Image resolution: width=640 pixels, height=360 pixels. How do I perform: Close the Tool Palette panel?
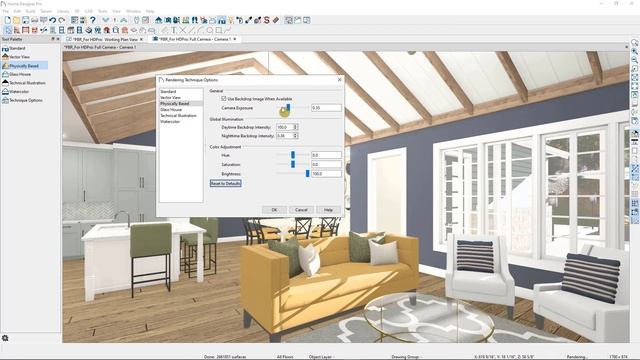click(x=58, y=39)
